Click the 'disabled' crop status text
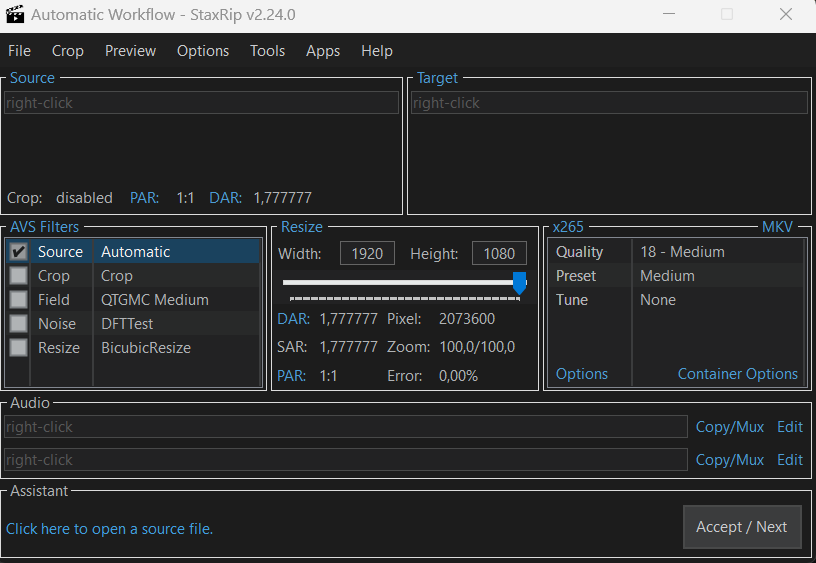Image resolution: width=816 pixels, height=563 pixels. 84,198
